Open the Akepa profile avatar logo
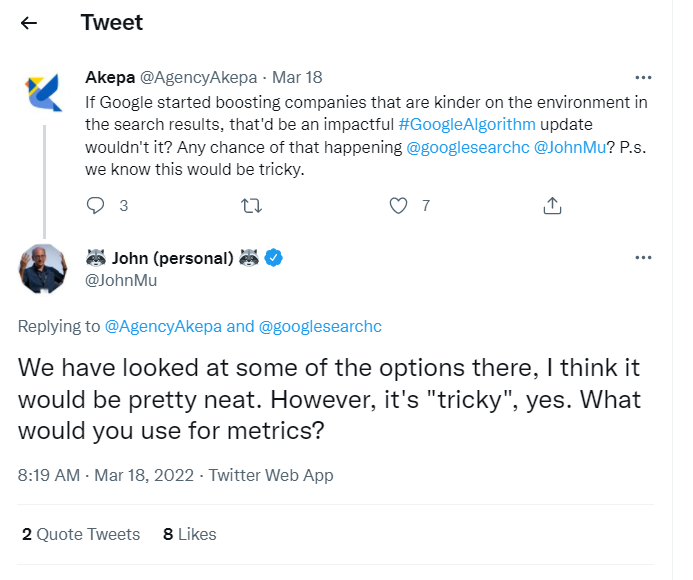Screen dimensions: 693x580 [x=43, y=92]
